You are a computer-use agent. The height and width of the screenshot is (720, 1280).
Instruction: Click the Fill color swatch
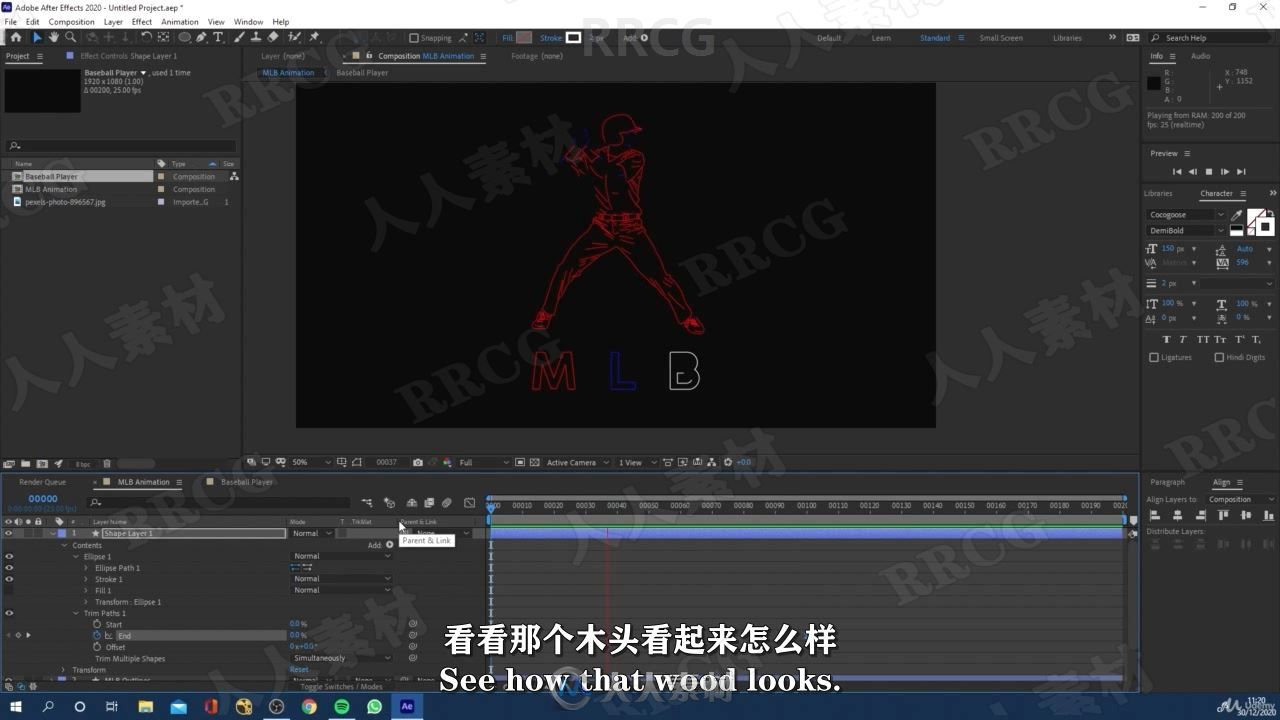pyautogui.click(x=524, y=38)
